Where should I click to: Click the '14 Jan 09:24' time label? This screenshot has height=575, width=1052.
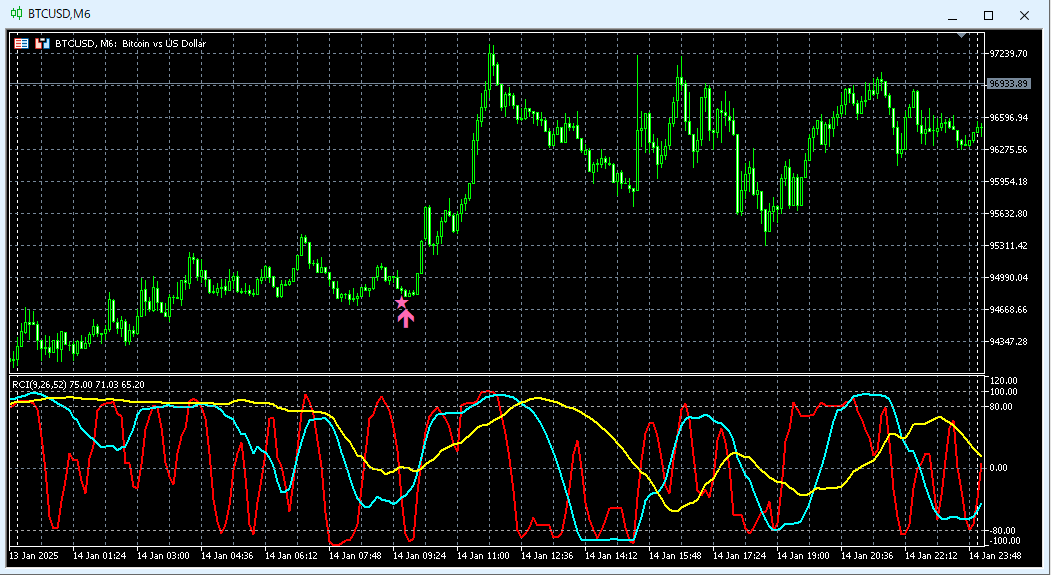pos(419,556)
